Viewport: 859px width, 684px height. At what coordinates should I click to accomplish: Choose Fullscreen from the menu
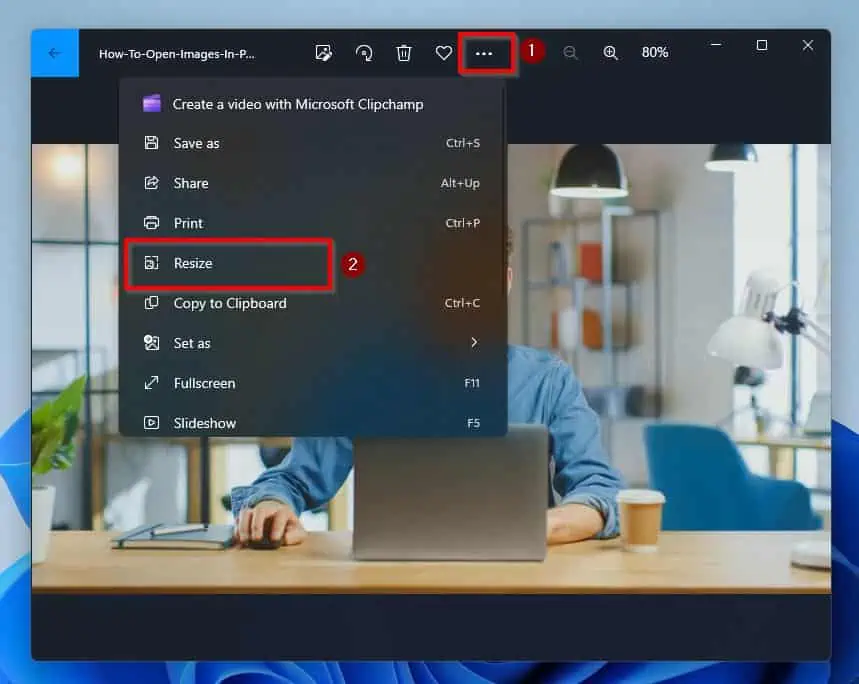point(313,383)
